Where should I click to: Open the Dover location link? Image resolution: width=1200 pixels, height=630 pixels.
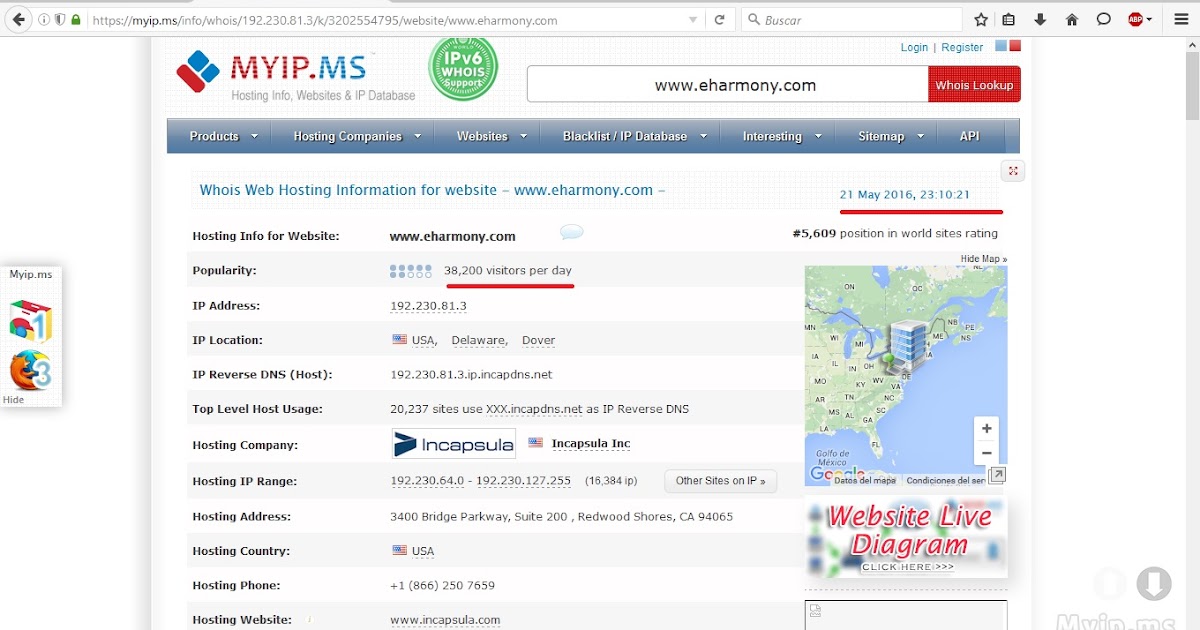(538, 340)
